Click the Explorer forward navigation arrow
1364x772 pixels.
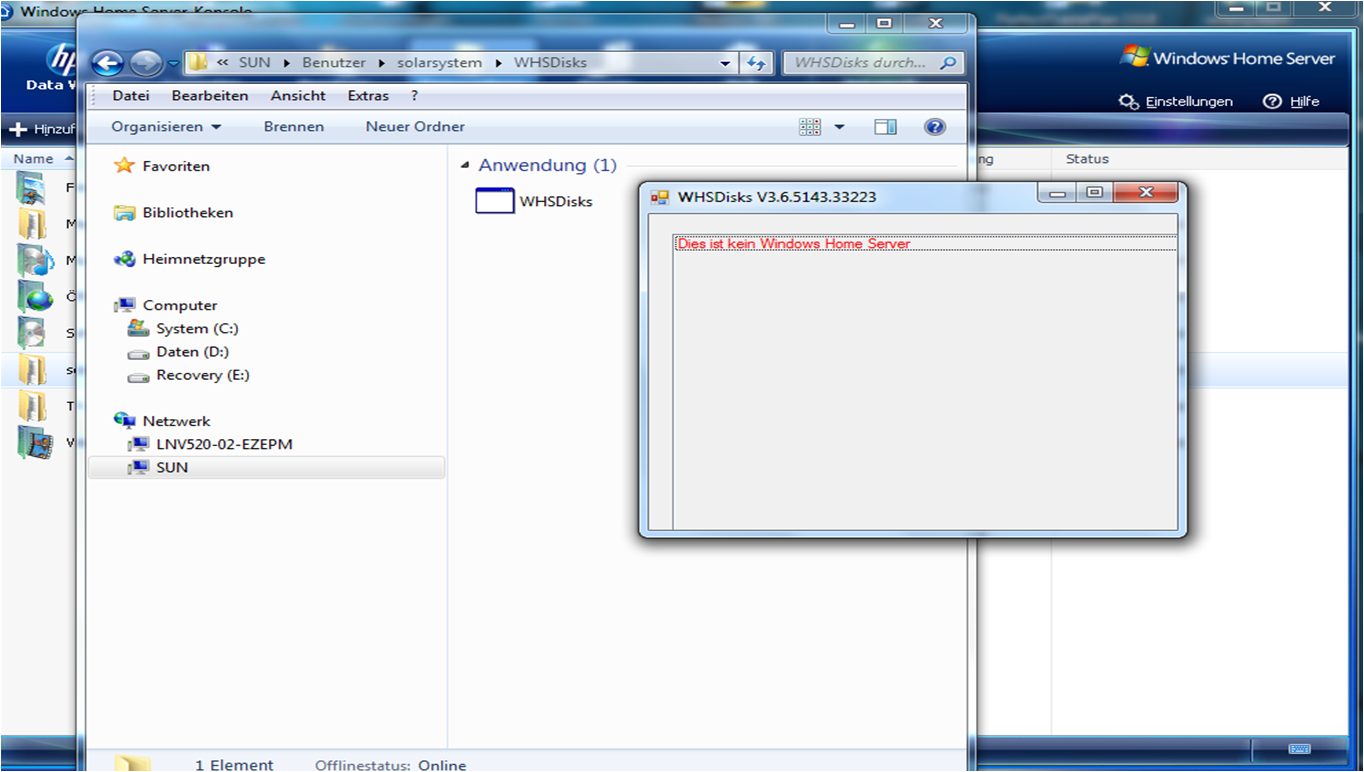(x=145, y=63)
